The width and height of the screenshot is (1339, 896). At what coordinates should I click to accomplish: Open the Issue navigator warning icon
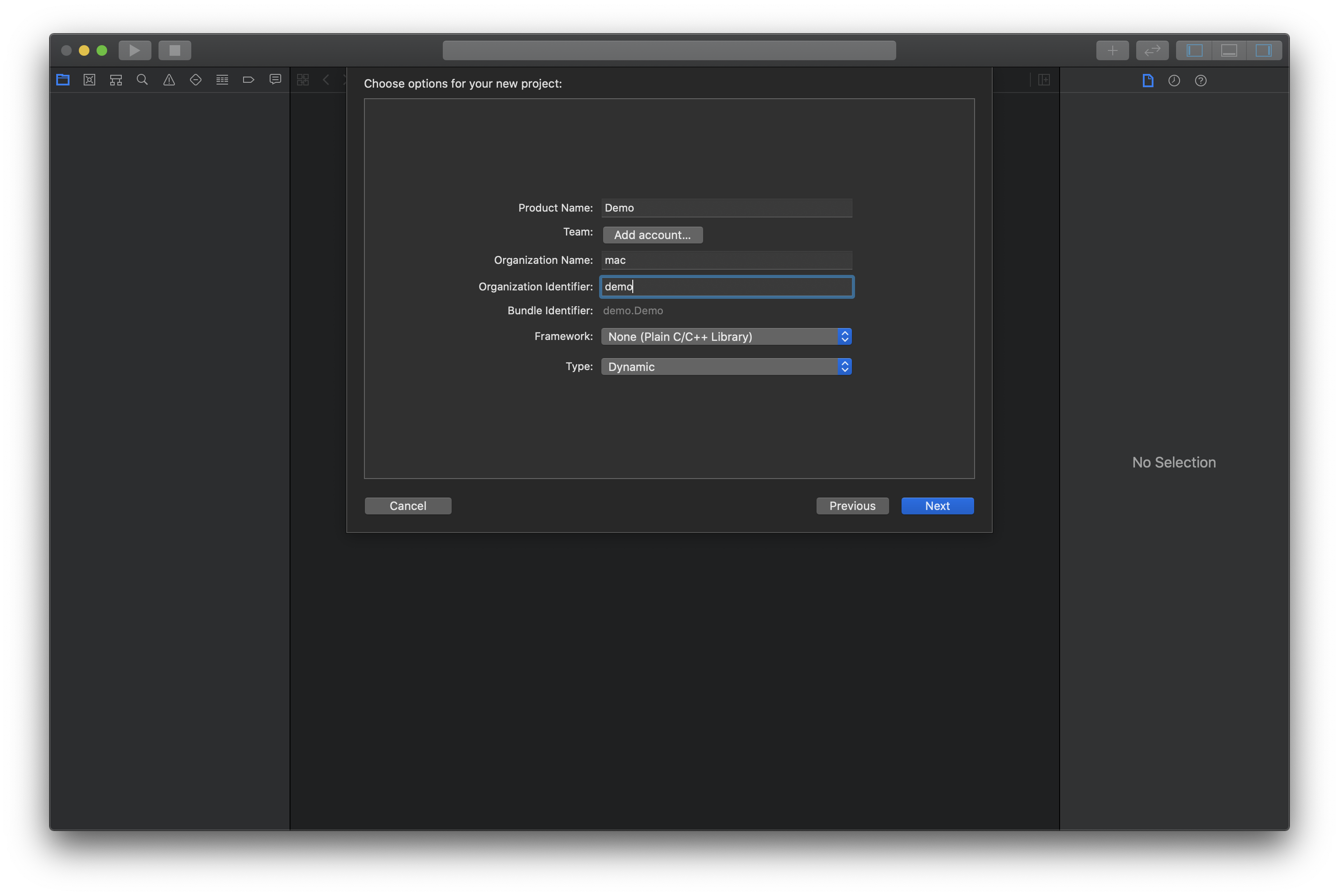coord(169,80)
